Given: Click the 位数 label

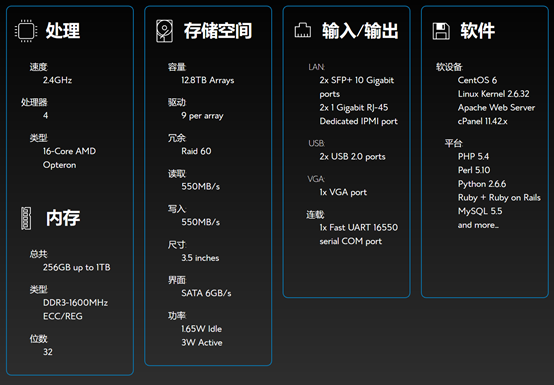Looking at the screenshot, I should (x=38, y=339).
